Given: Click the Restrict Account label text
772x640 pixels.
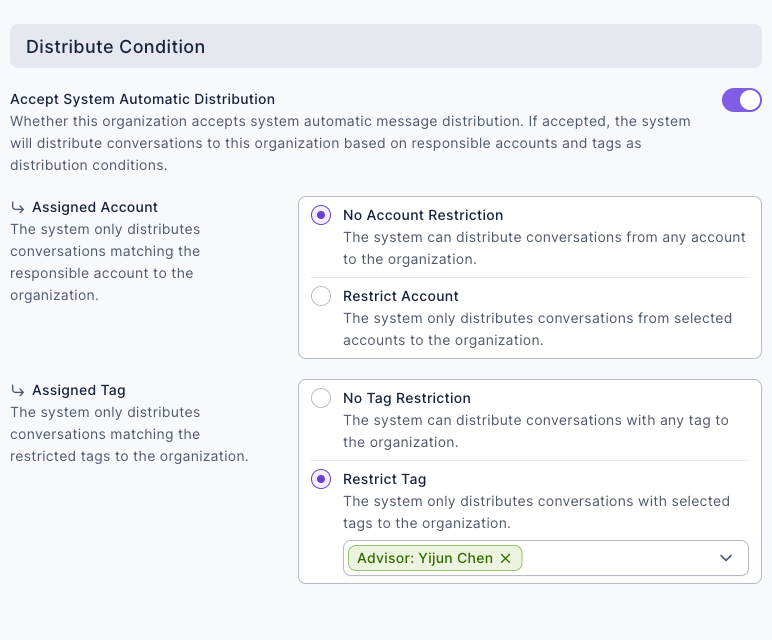Looking at the screenshot, I should [401, 296].
